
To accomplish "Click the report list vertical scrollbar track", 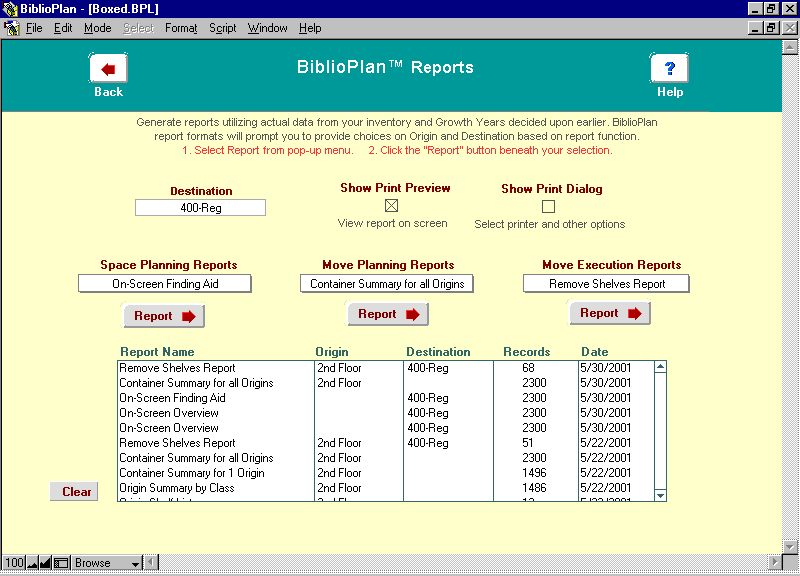I will click(660, 431).
